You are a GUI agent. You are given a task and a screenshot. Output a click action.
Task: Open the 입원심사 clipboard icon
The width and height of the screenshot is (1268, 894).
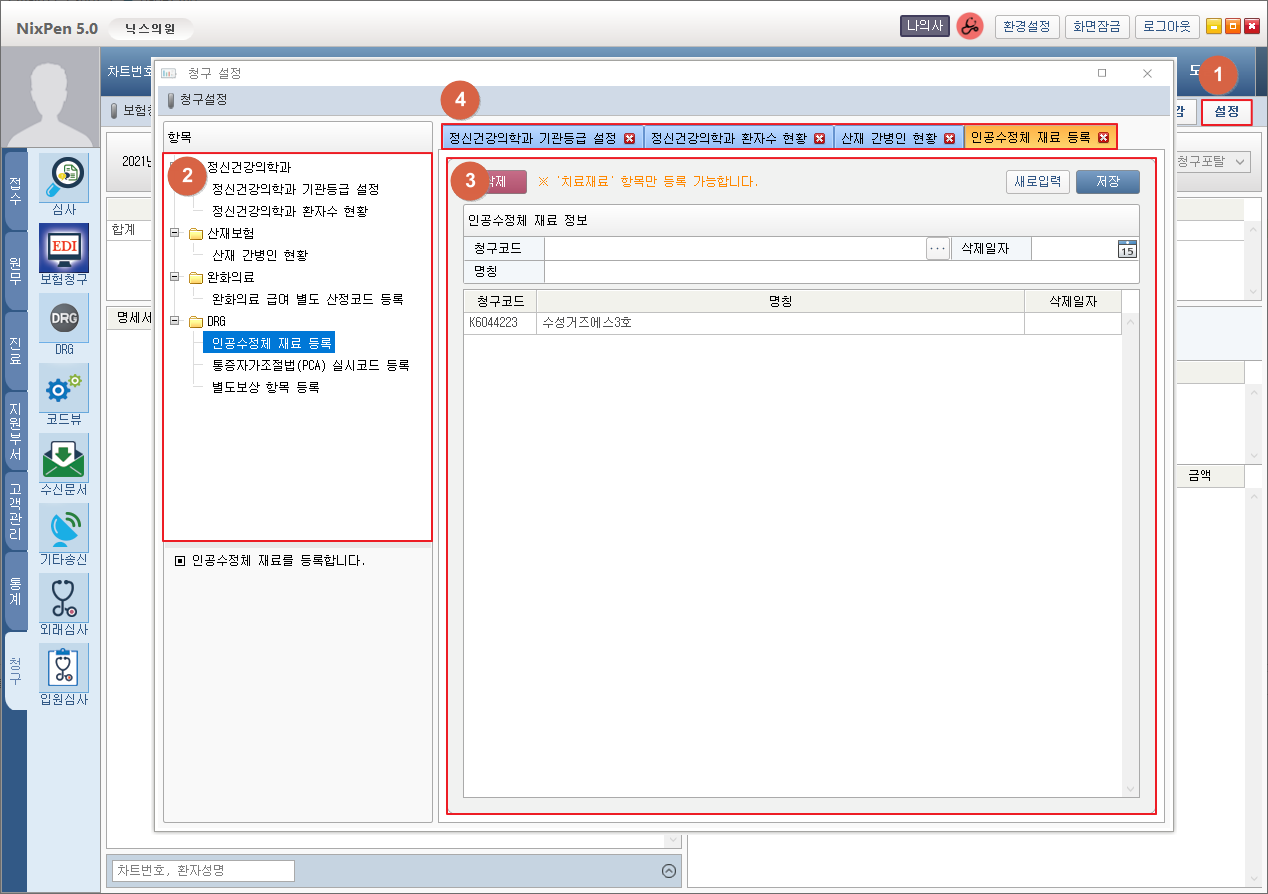click(x=64, y=667)
